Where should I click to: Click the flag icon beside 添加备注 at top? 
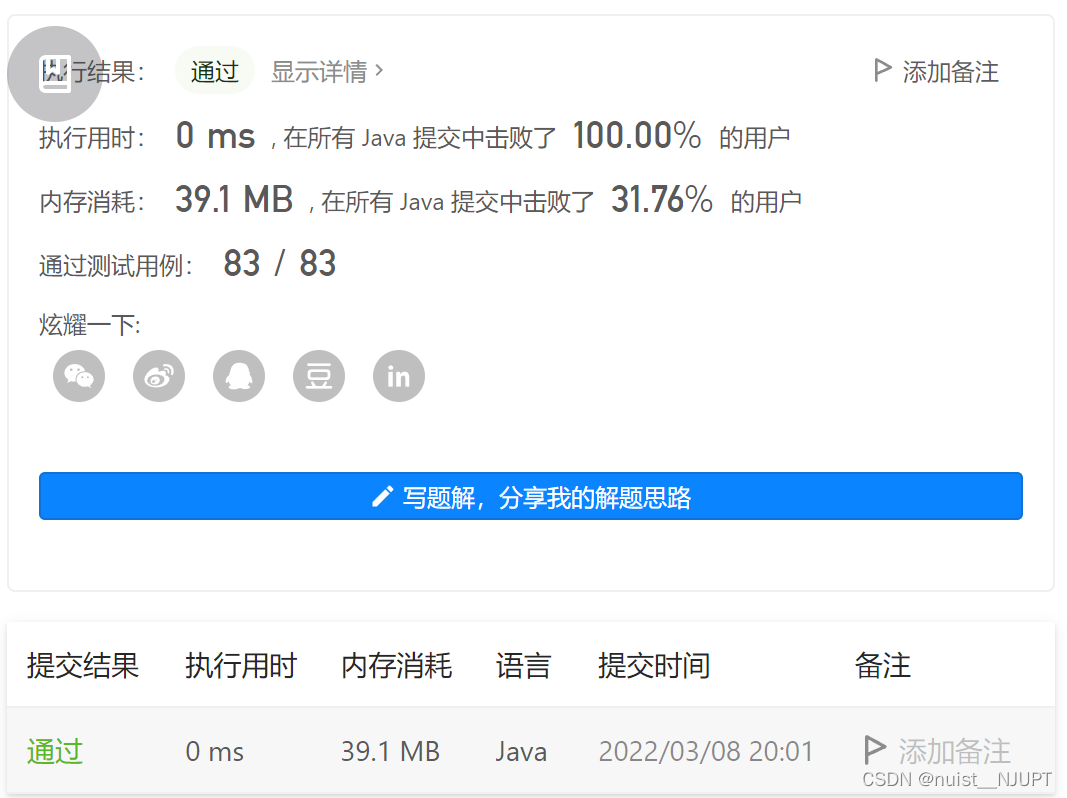(x=881, y=70)
